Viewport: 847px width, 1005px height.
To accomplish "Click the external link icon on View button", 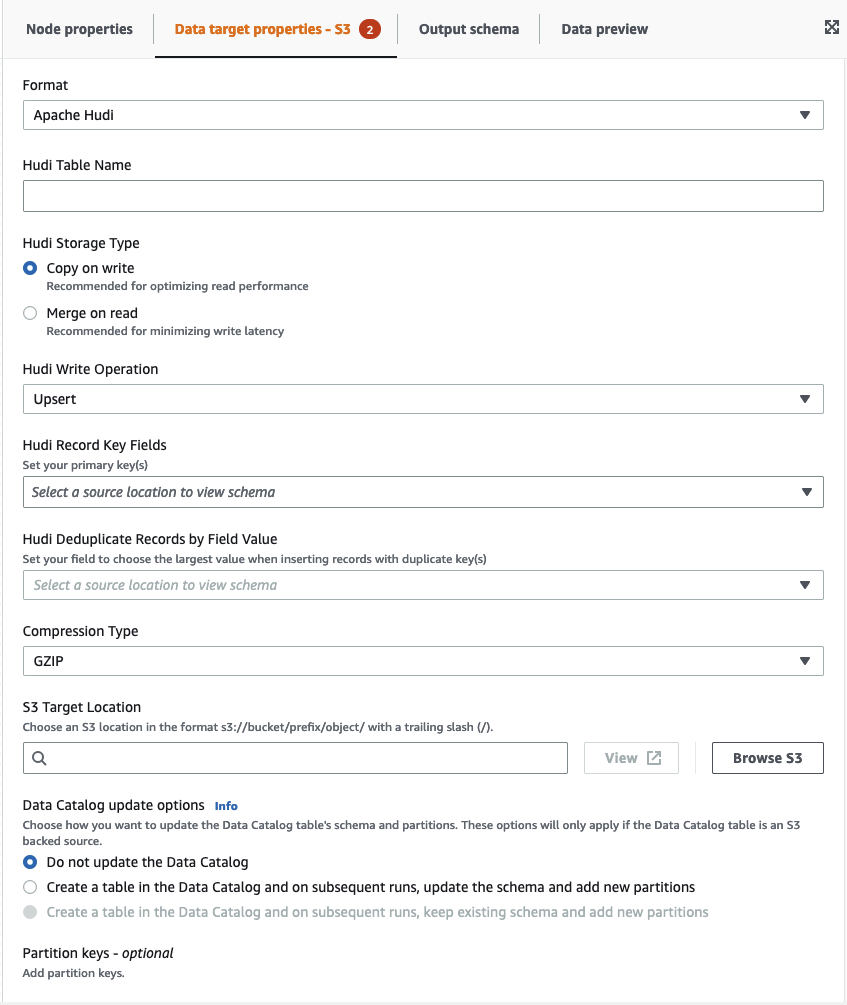I will pyautogui.click(x=654, y=758).
